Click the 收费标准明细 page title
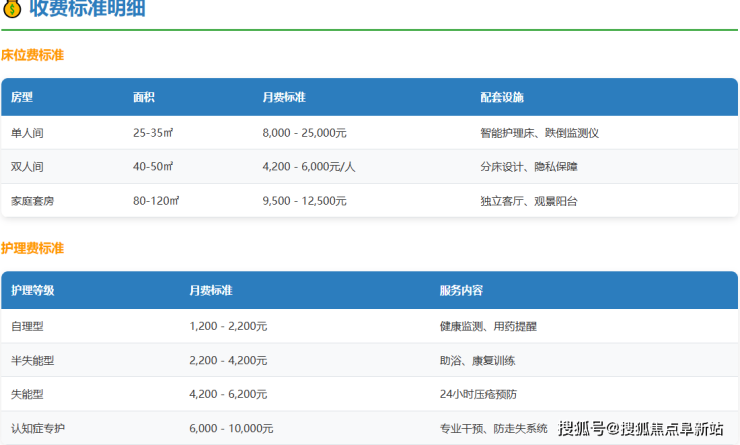The height and width of the screenshot is (445, 740). tap(87, 11)
